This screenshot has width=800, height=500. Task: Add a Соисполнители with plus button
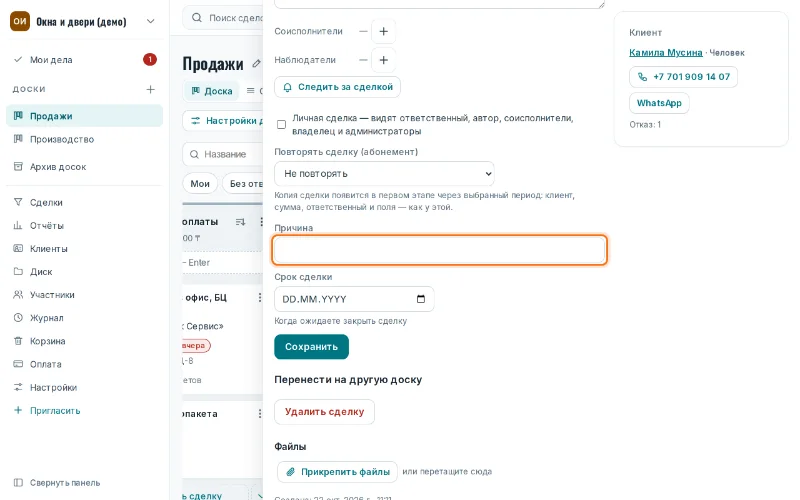pyautogui.click(x=384, y=31)
